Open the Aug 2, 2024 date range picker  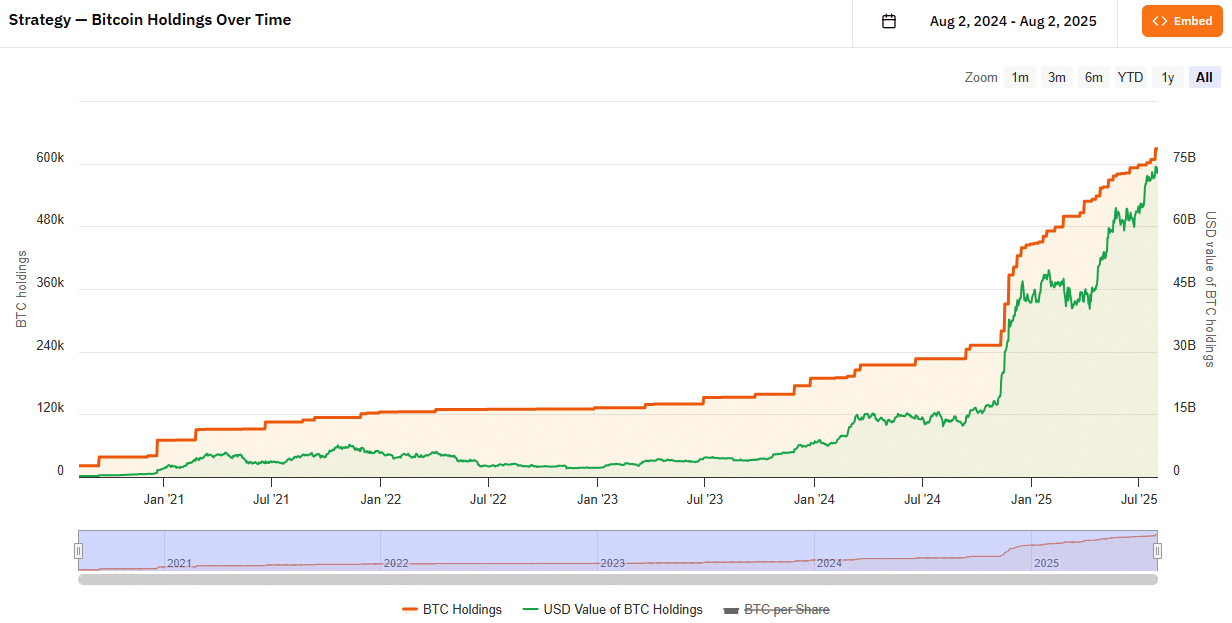point(1012,21)
